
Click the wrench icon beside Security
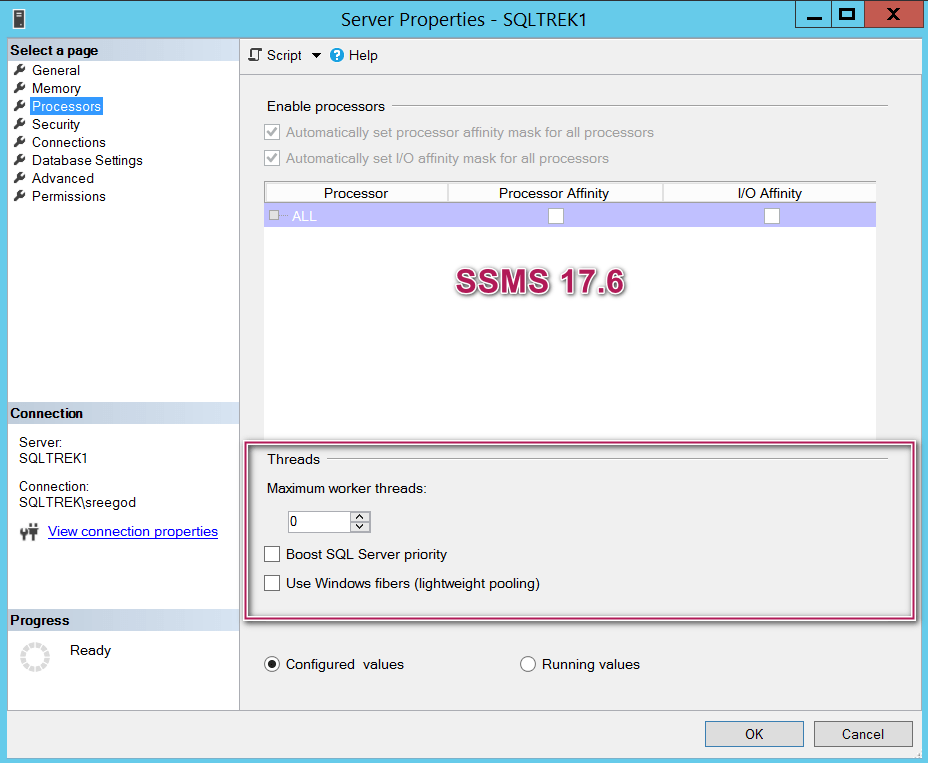point(19,124)
